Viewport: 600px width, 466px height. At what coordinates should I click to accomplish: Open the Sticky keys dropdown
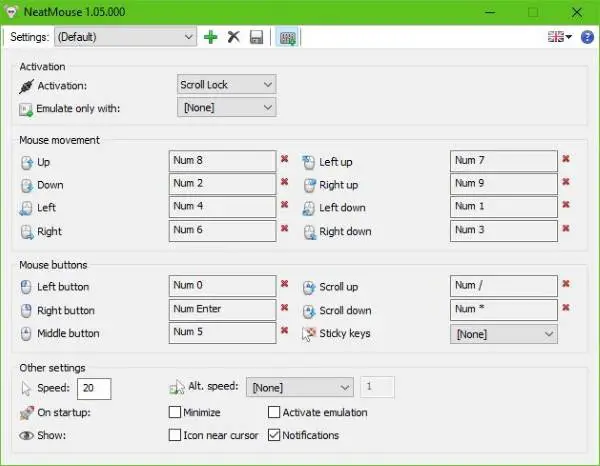point(504,334)
